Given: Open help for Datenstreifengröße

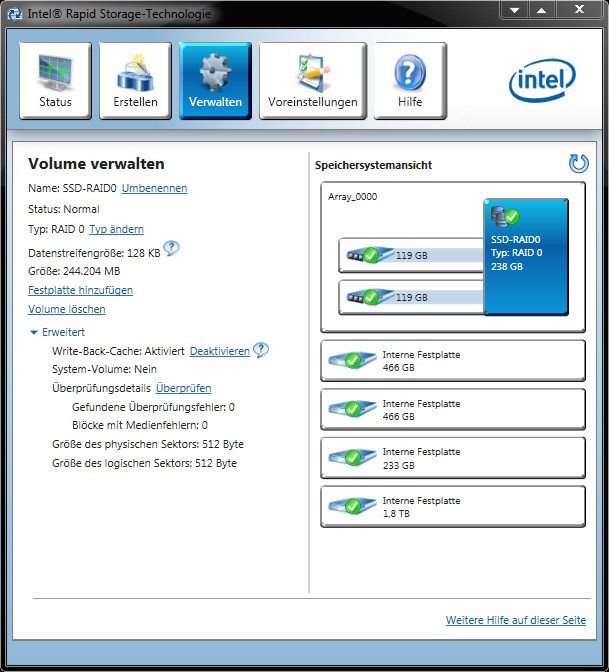Looking at the screenshot, I should [171, 249].
